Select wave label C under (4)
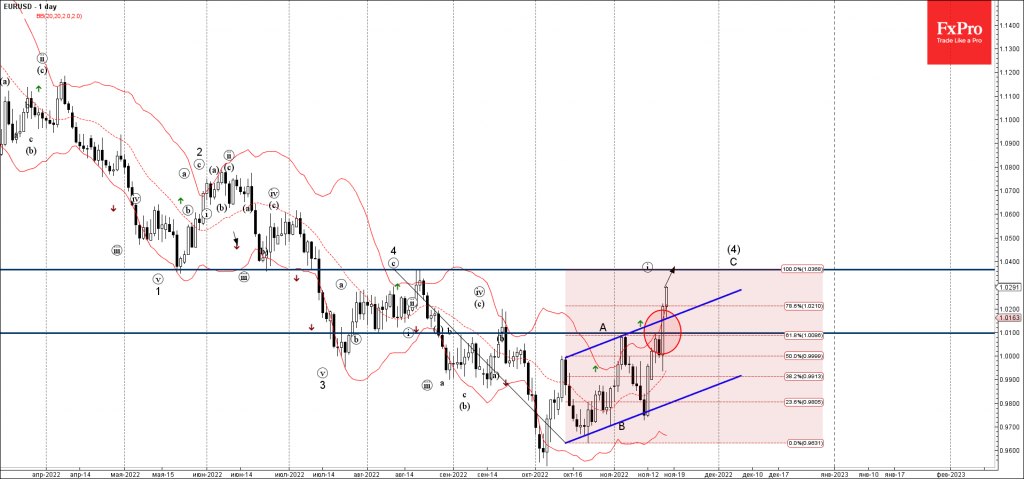This screenshot has height=479, width=1024. [x=733, y=261]
